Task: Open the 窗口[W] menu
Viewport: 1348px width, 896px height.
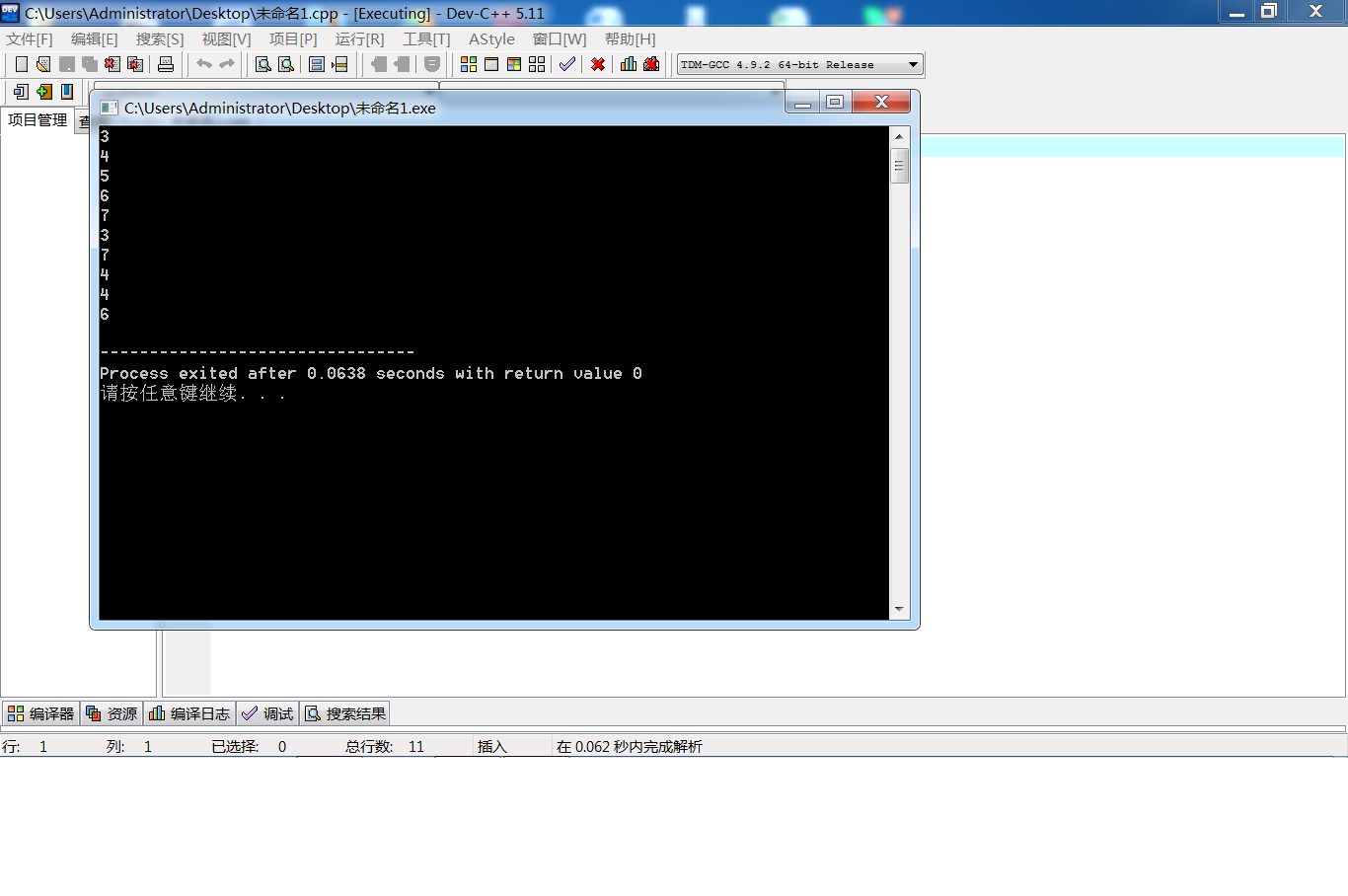Action: (560, 38)
